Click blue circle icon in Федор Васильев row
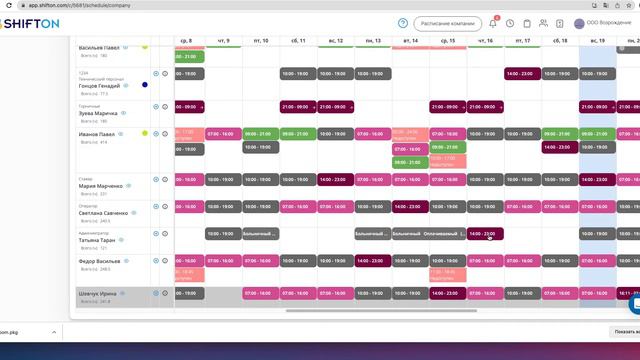The width and height of the screenshot is (640, 360). 156,260
